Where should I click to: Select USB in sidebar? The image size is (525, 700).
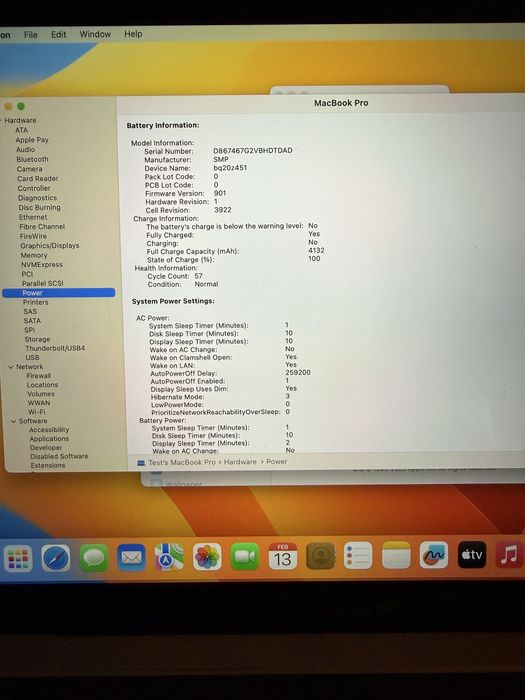[33, 358]
